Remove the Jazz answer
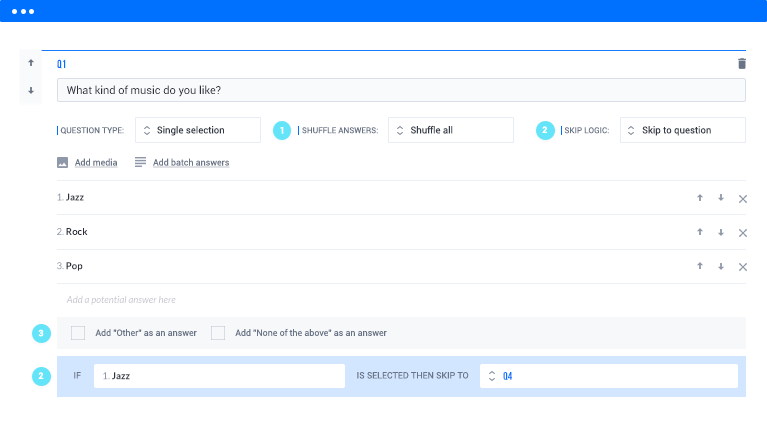 coord(743,199)
